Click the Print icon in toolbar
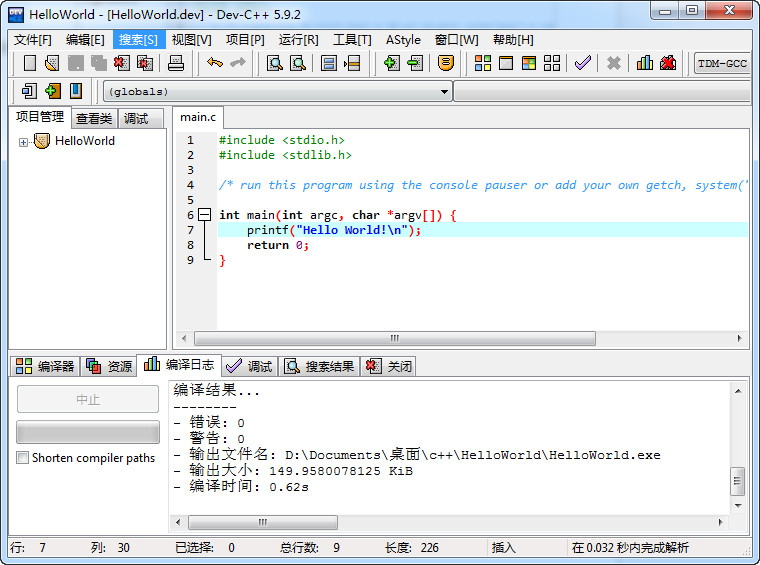 tap(175, 63)
